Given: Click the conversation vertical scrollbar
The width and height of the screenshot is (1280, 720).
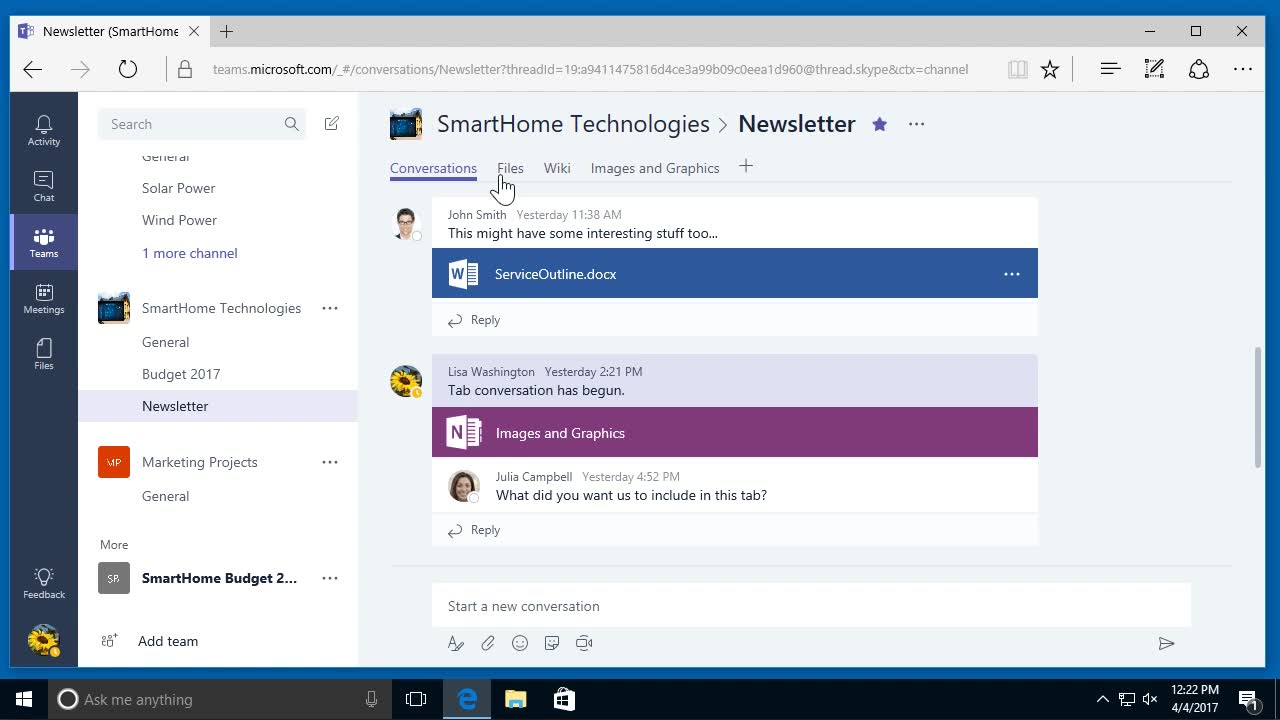Looking at the screenshot, I should 1258,407.
